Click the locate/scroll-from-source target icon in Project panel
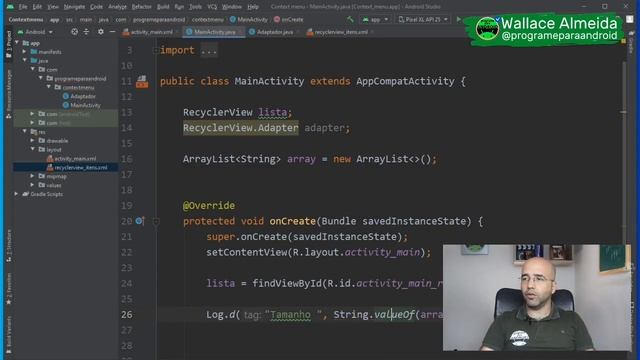The height and width of the screenshot is (360, 640). 74,31
